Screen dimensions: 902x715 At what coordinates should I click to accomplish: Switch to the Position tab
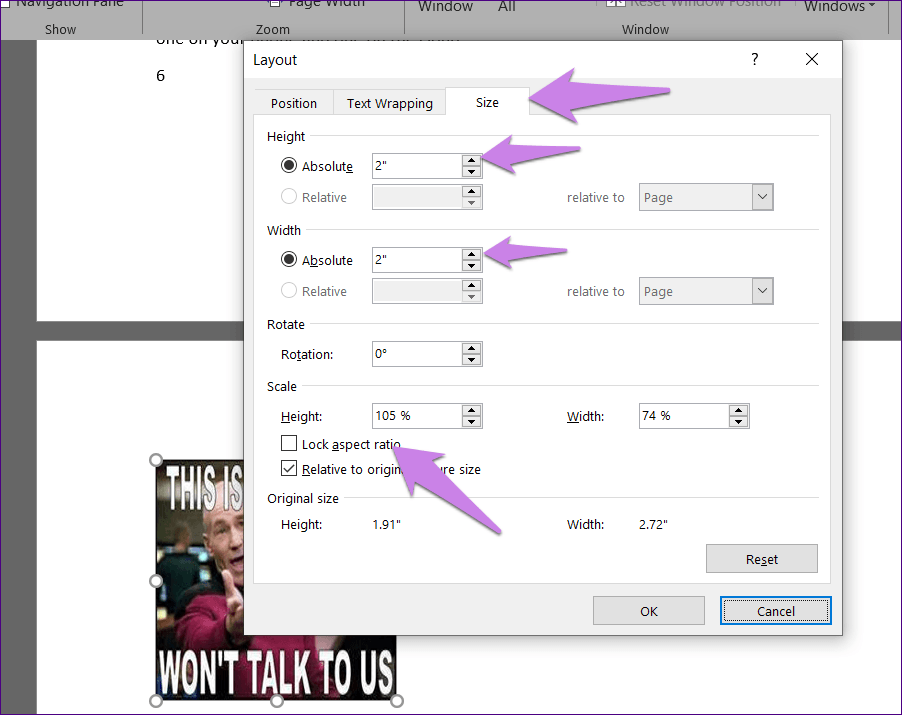[x=293, y=103]
